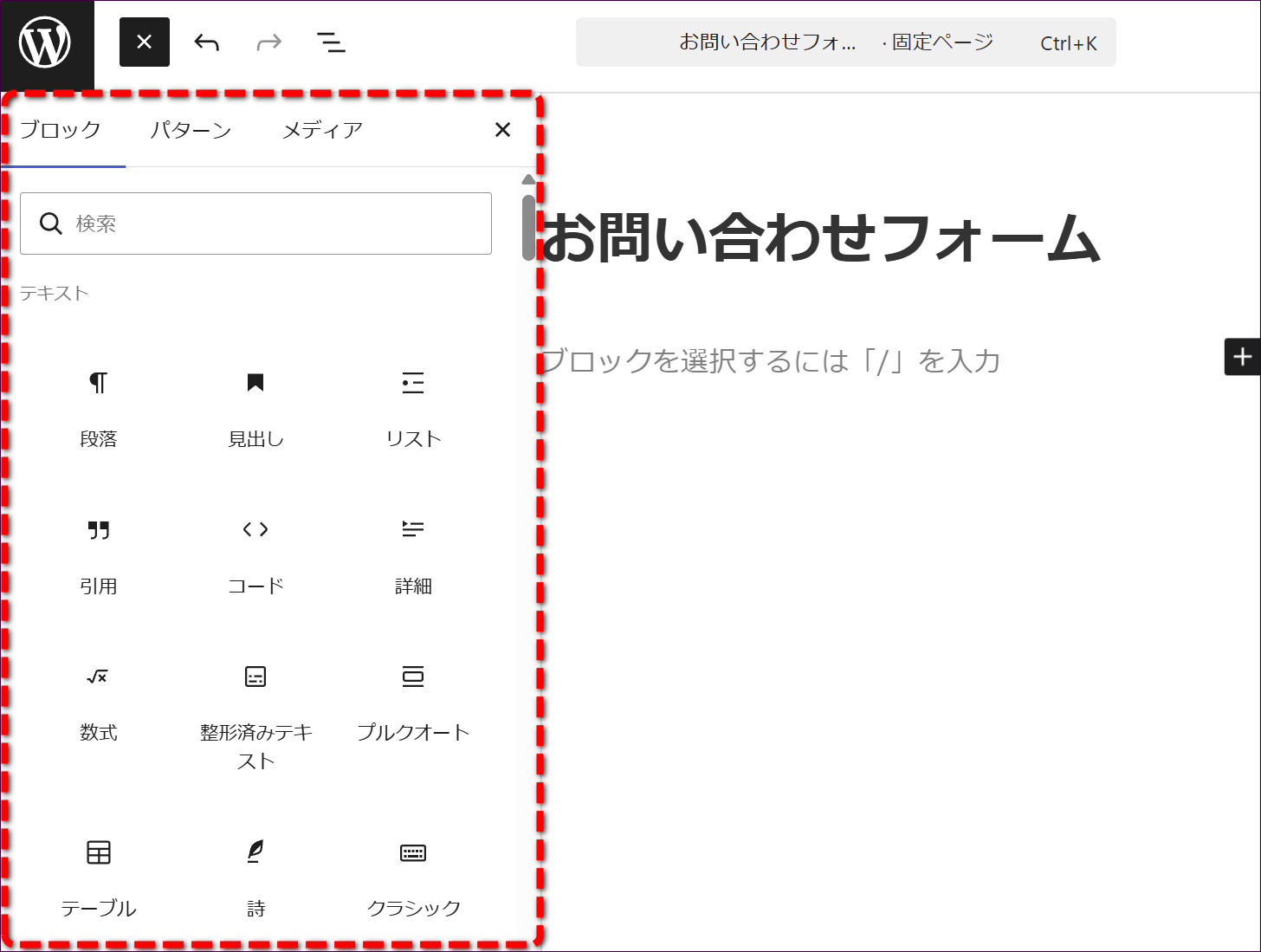Open the WordPress logo menu

pyautogui.click(x=46, y=43)
